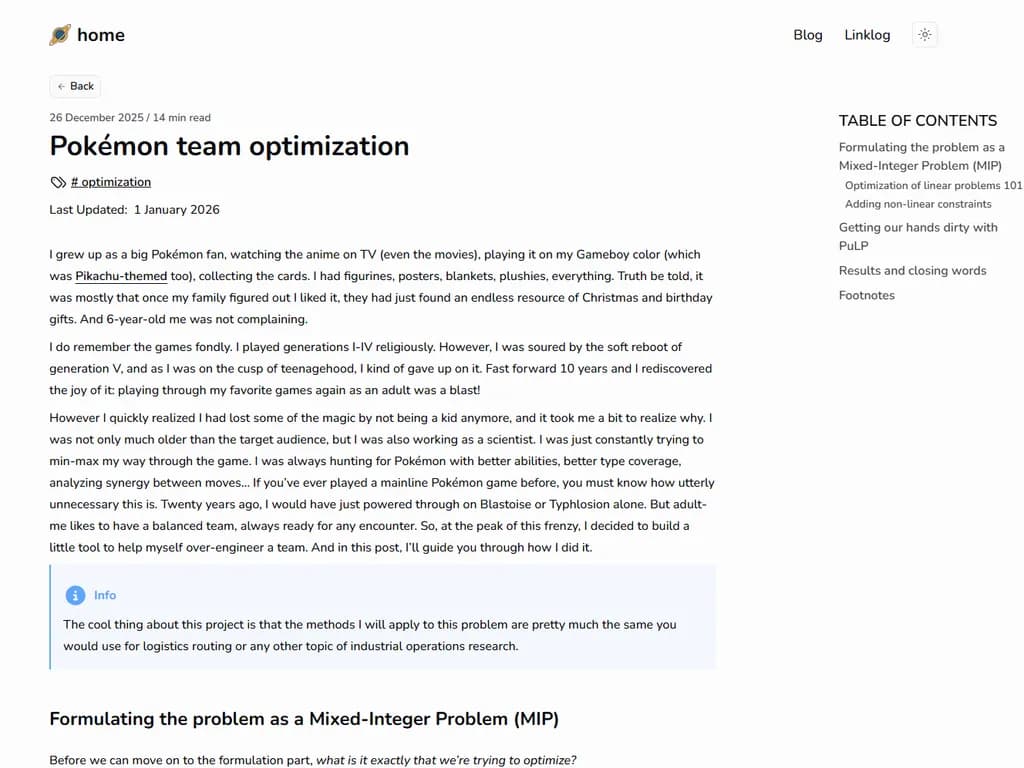Go to the home site title
The image size is (1024, 768).
[x=101, y=35]
